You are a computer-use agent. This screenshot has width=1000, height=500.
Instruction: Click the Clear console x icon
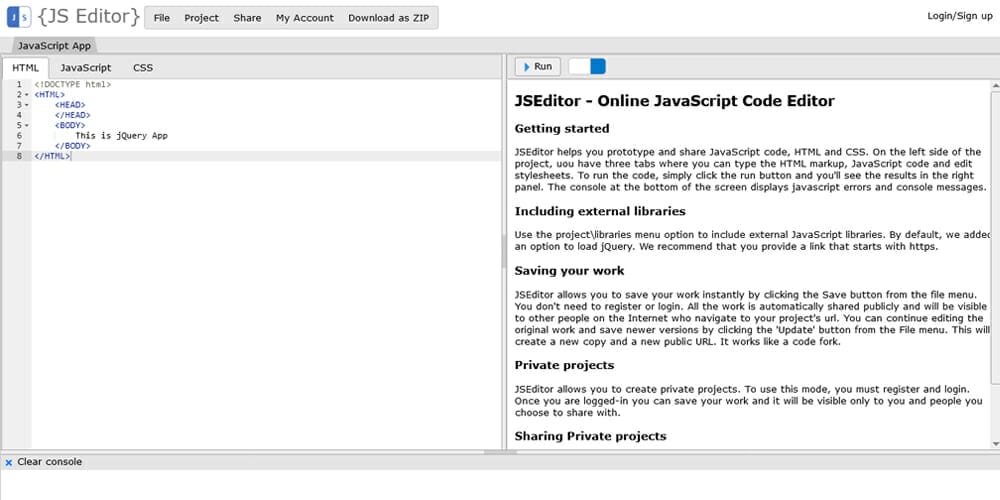(x=9, y=462)
